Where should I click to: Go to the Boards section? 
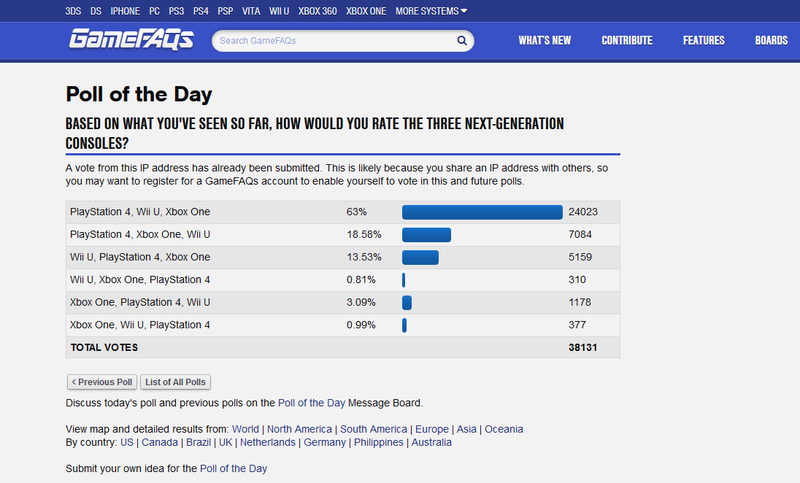coord(771,40)
